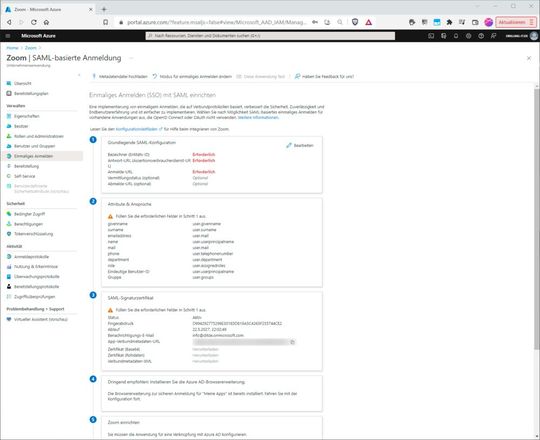540x440 pixels.
Task: Click the Brave rewards triangle icon
Action: pos(368,22)
